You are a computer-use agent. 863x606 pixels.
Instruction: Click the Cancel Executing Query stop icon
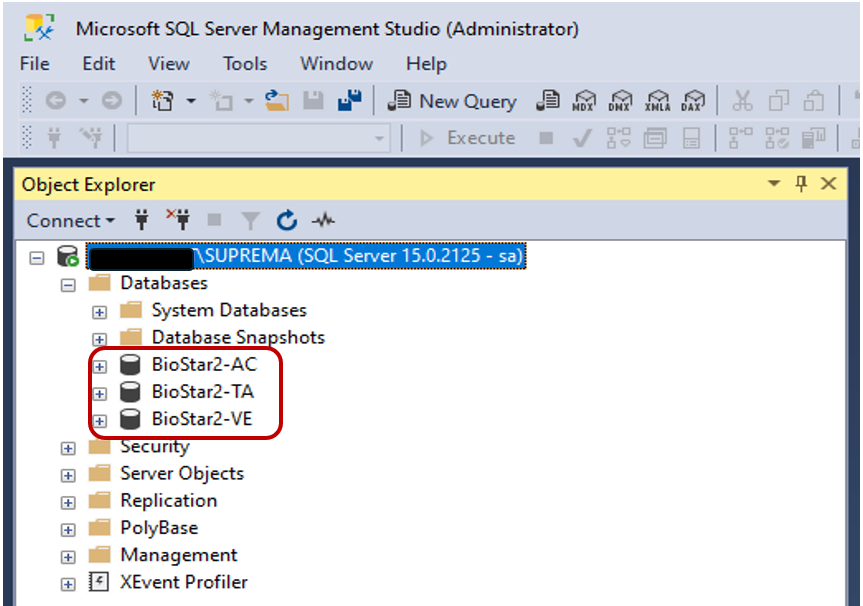tap(546, 138)
